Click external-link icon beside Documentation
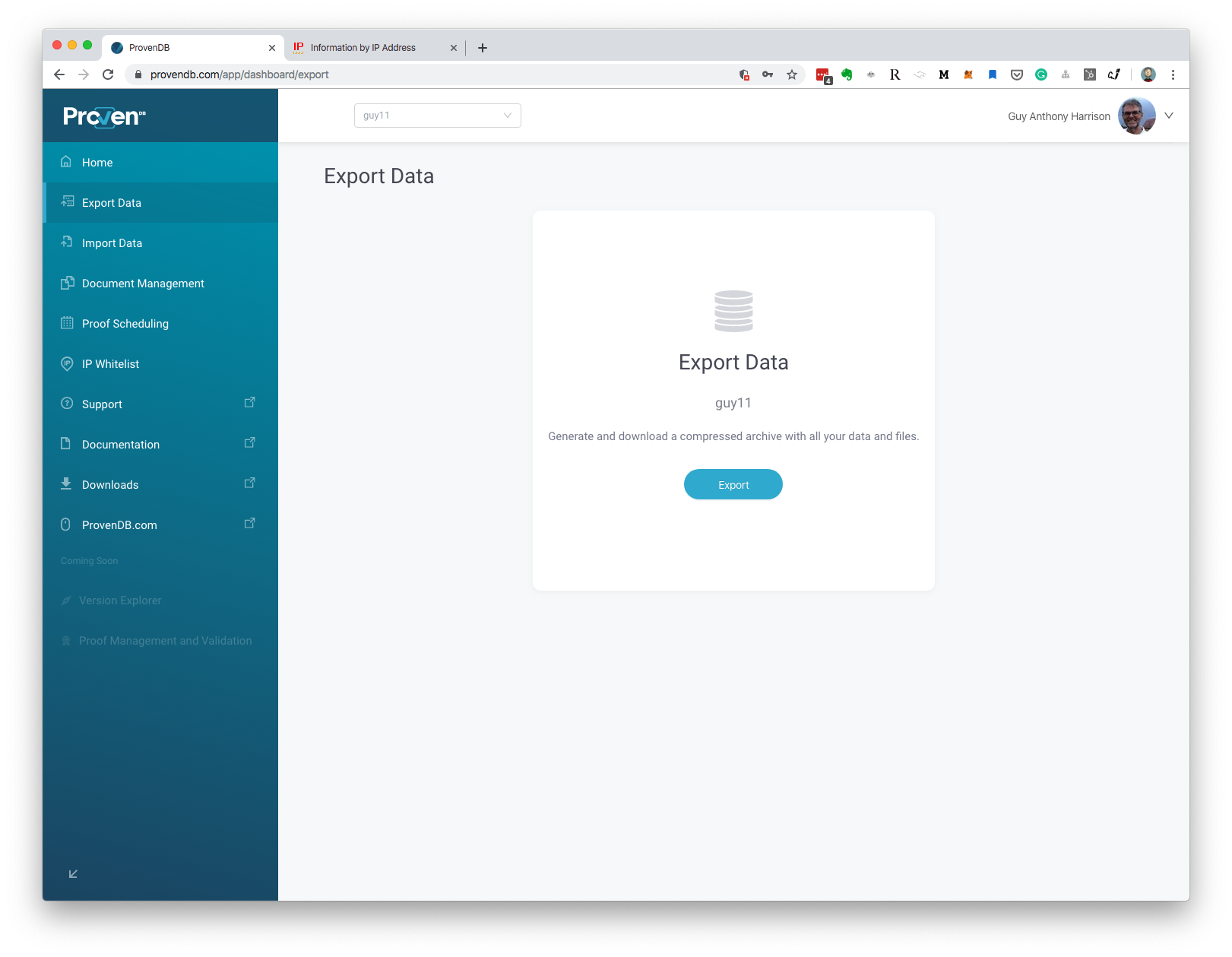The height and width of the screenshot is (957, 1232). [x=249, y=442]
